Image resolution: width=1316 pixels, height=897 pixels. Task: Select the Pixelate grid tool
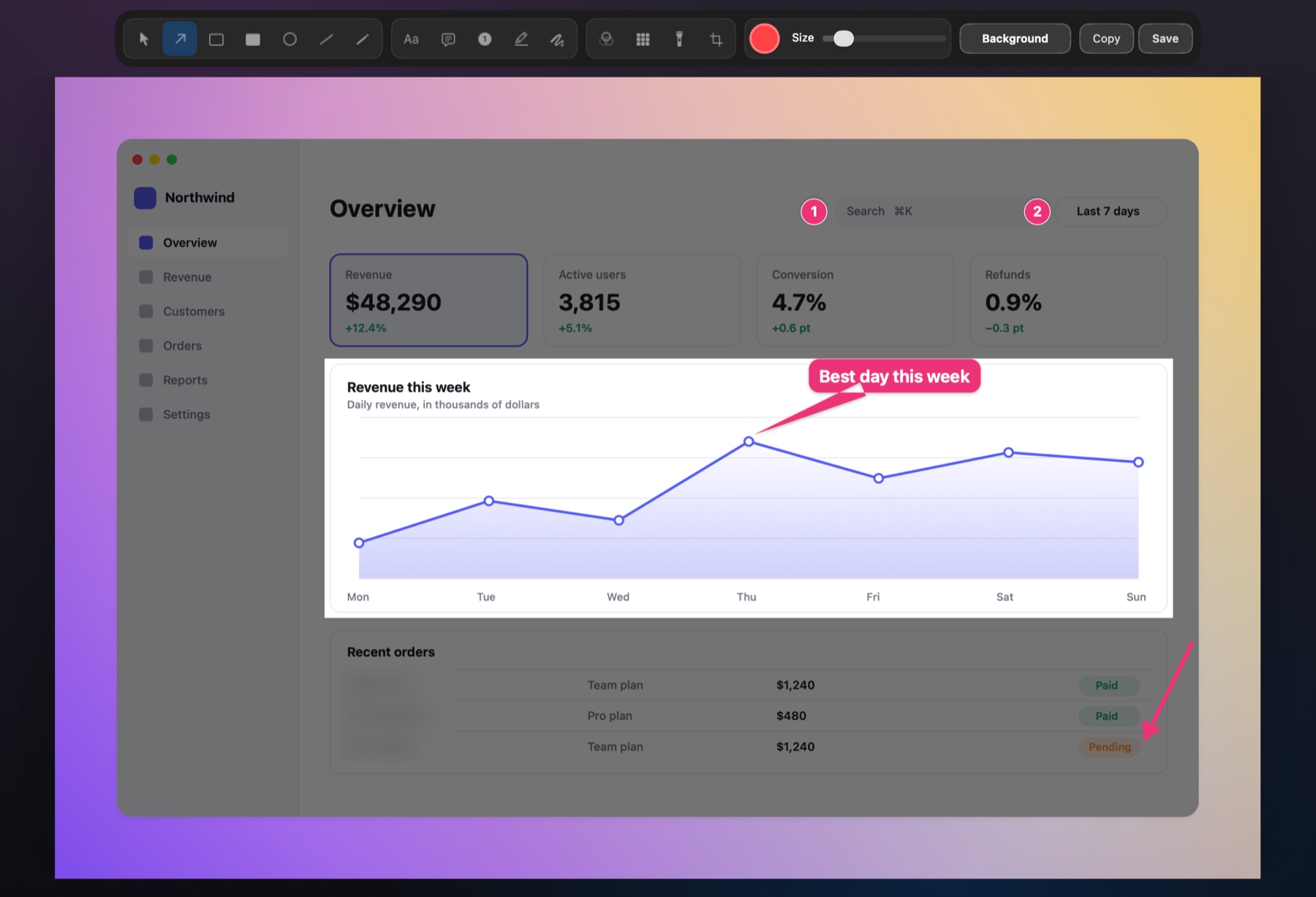(x=643, y=39)
